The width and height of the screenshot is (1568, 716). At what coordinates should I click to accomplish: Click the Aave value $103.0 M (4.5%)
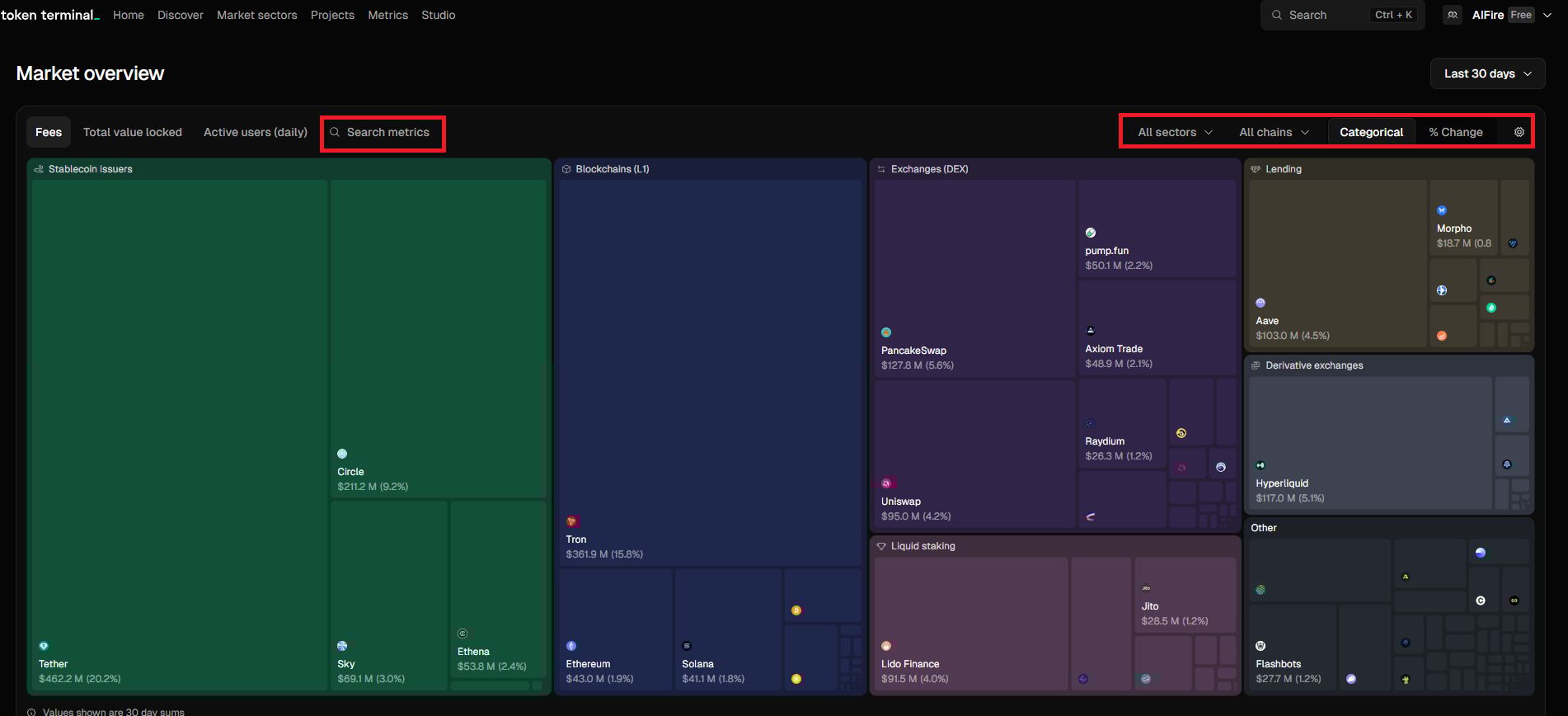click(1293, 336)
